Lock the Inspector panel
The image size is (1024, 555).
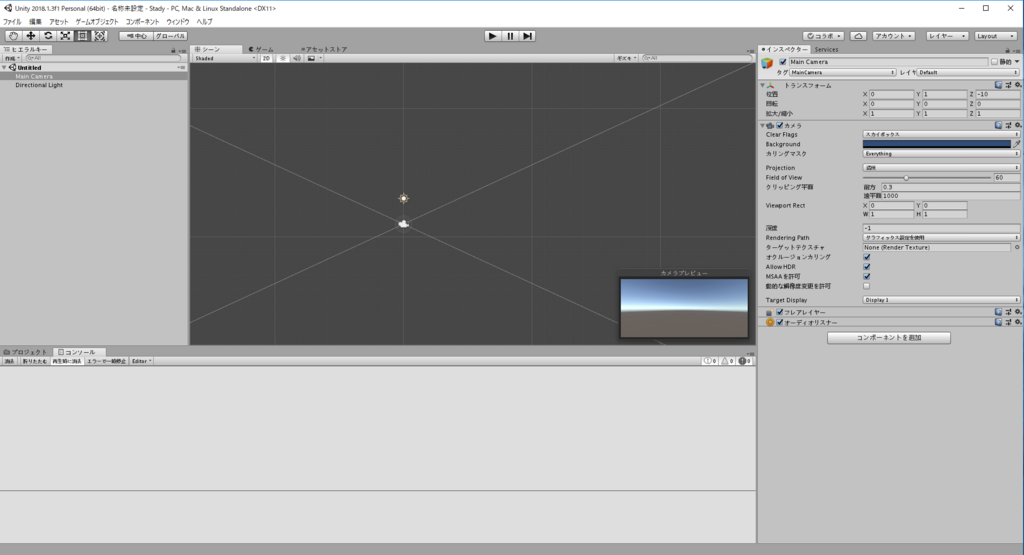click(x=1007, y=50)
